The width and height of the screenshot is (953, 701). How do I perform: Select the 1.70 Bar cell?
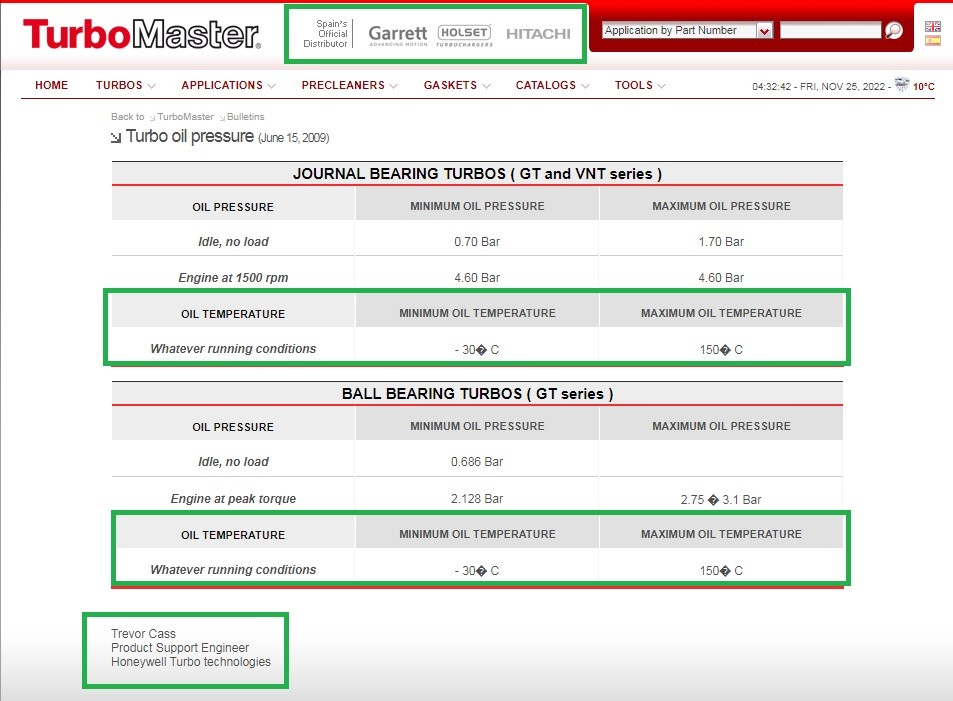(x=721, y=241)
